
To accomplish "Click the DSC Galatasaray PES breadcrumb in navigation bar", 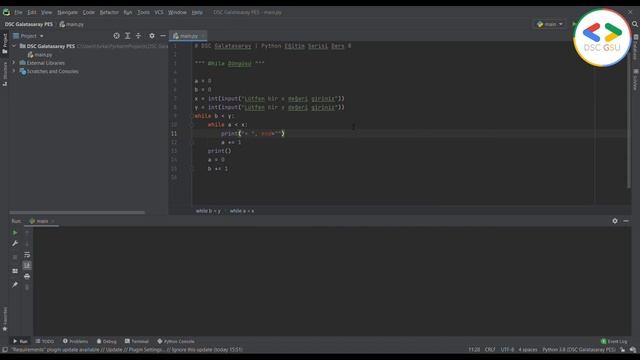I will coord(29,24).
